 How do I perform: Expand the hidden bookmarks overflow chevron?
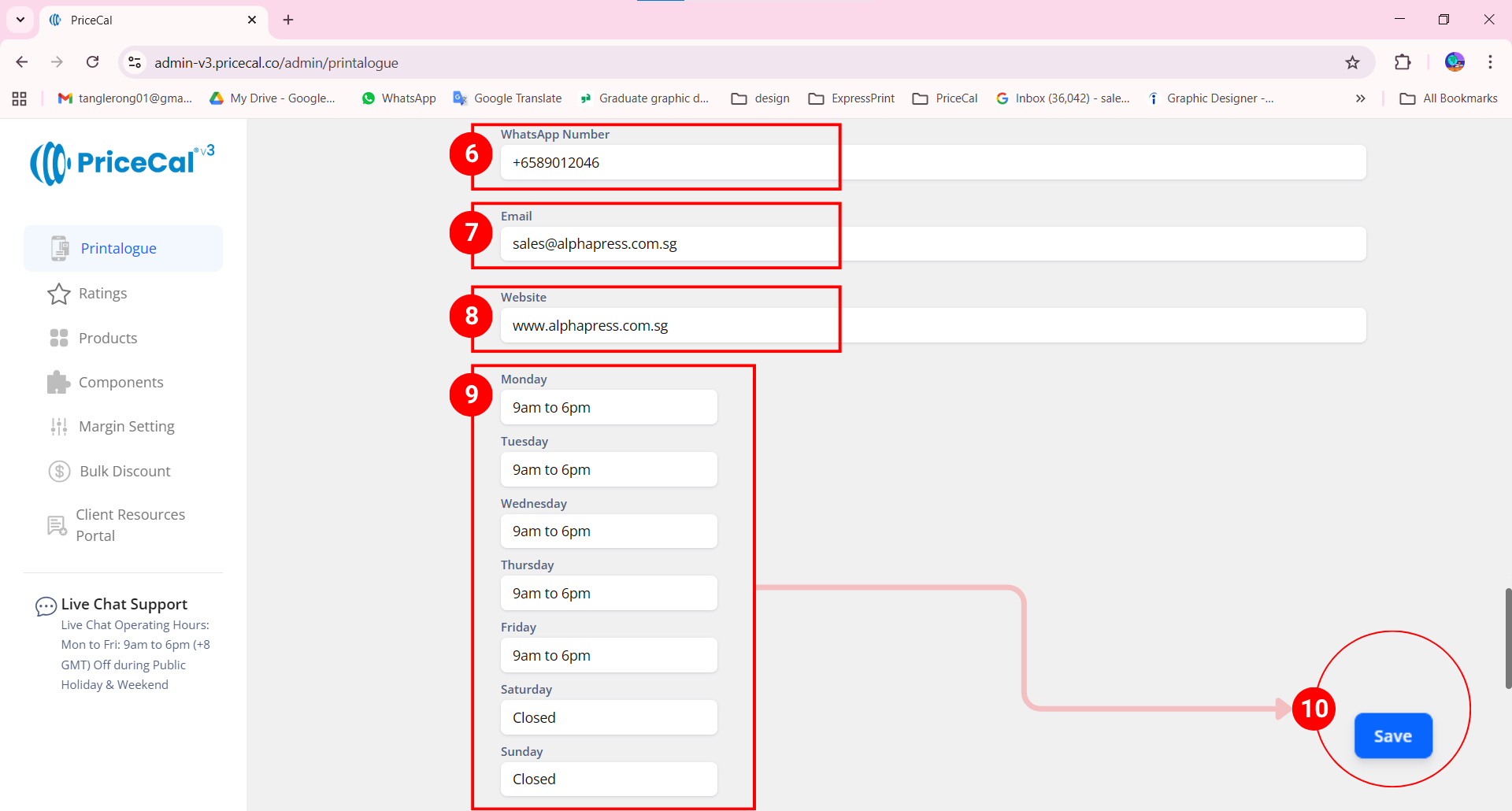pos(1360,98)
